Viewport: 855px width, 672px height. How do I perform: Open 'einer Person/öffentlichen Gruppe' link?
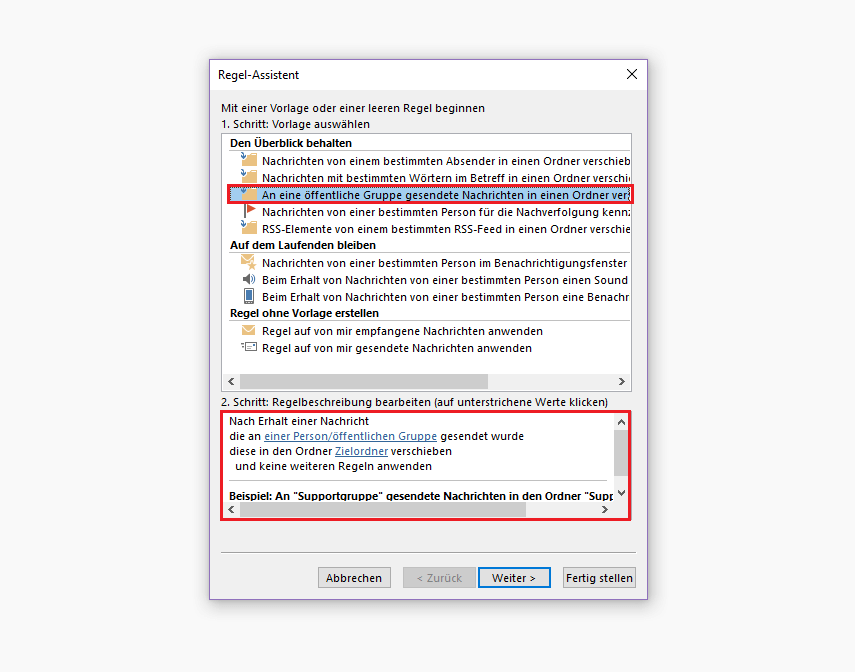click(350, 436)
